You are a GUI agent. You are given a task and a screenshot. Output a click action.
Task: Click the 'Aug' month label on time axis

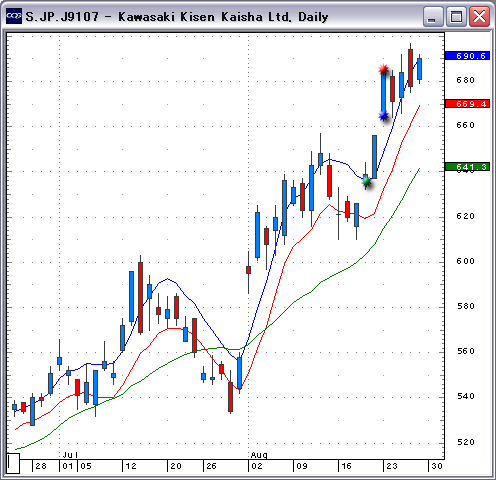pyautogui.click(x=259, y=455)
